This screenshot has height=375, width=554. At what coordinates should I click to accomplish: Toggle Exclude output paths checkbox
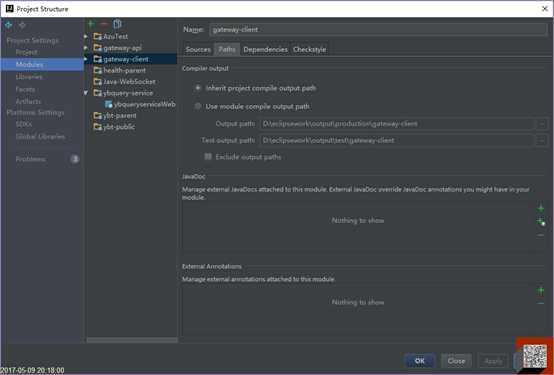tap(208, 157)
